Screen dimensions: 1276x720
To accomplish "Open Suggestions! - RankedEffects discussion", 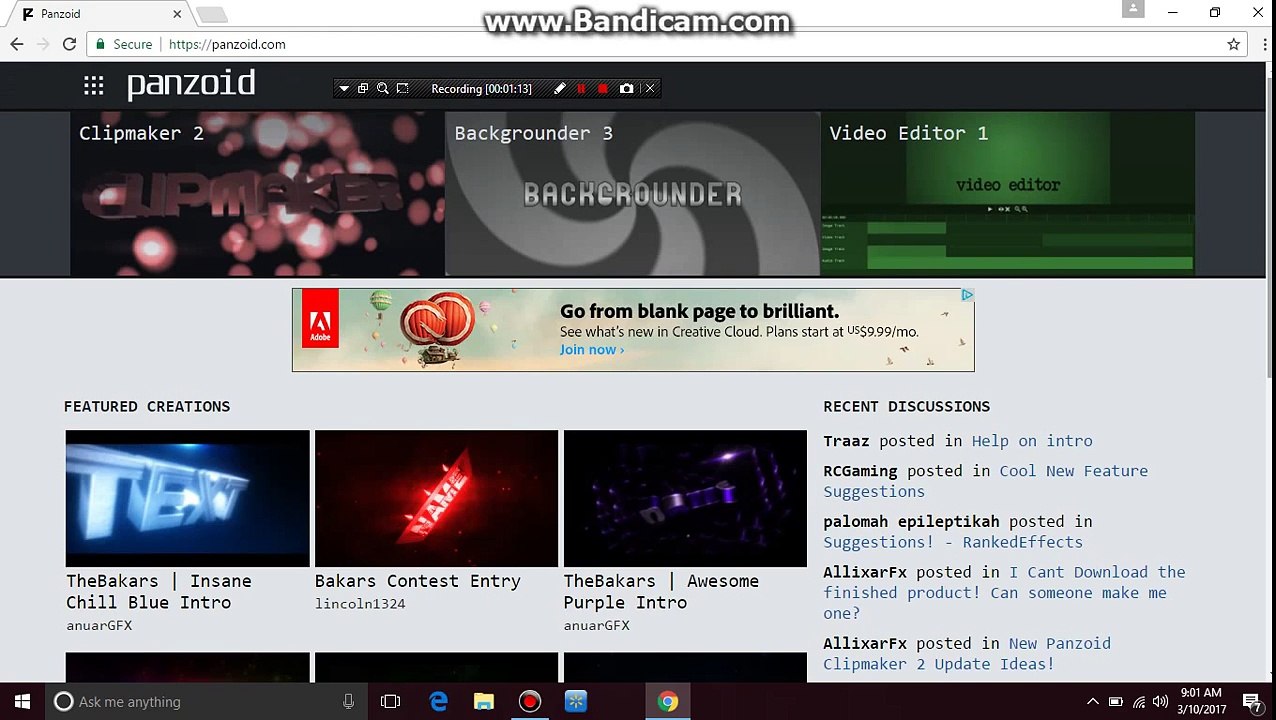I will 953,542.
